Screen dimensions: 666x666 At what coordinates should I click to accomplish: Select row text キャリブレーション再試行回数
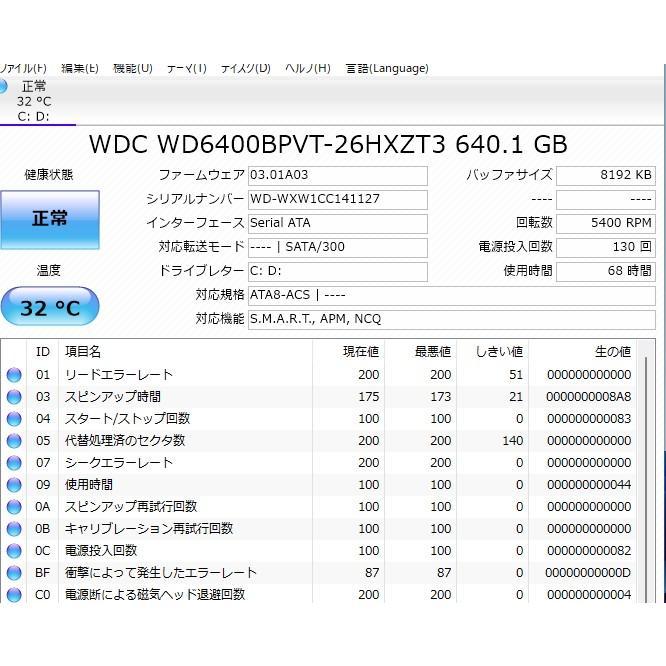tap(149, 529)
